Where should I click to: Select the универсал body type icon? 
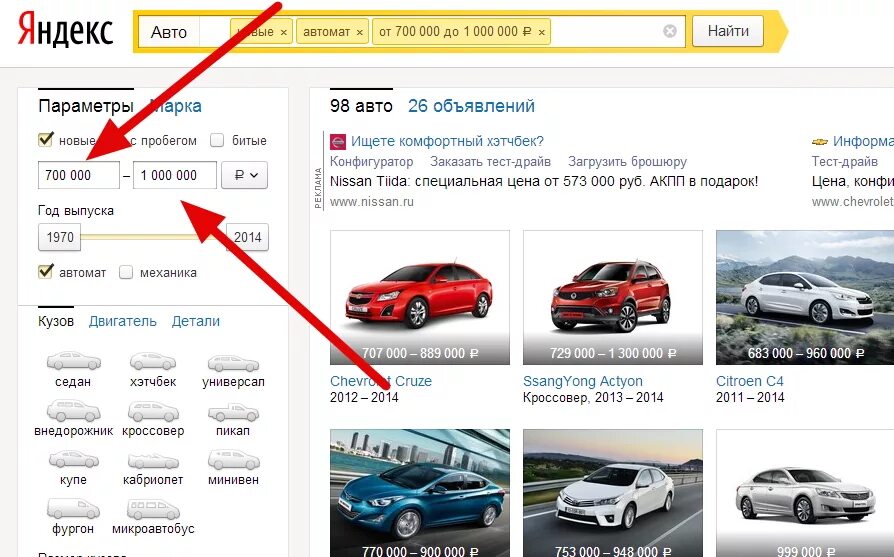233,363
